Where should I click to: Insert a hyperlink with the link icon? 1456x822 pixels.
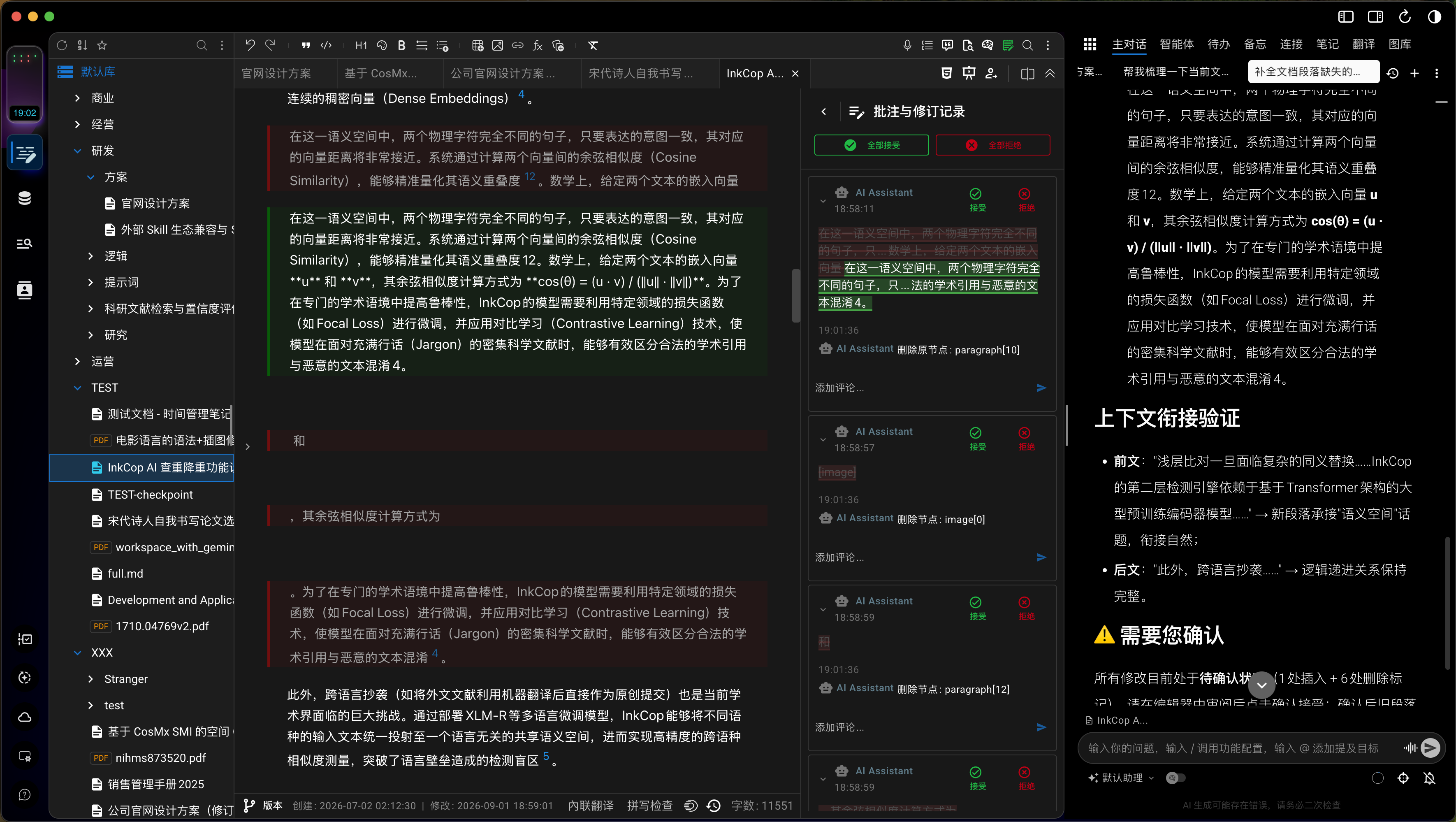(518, 45)
